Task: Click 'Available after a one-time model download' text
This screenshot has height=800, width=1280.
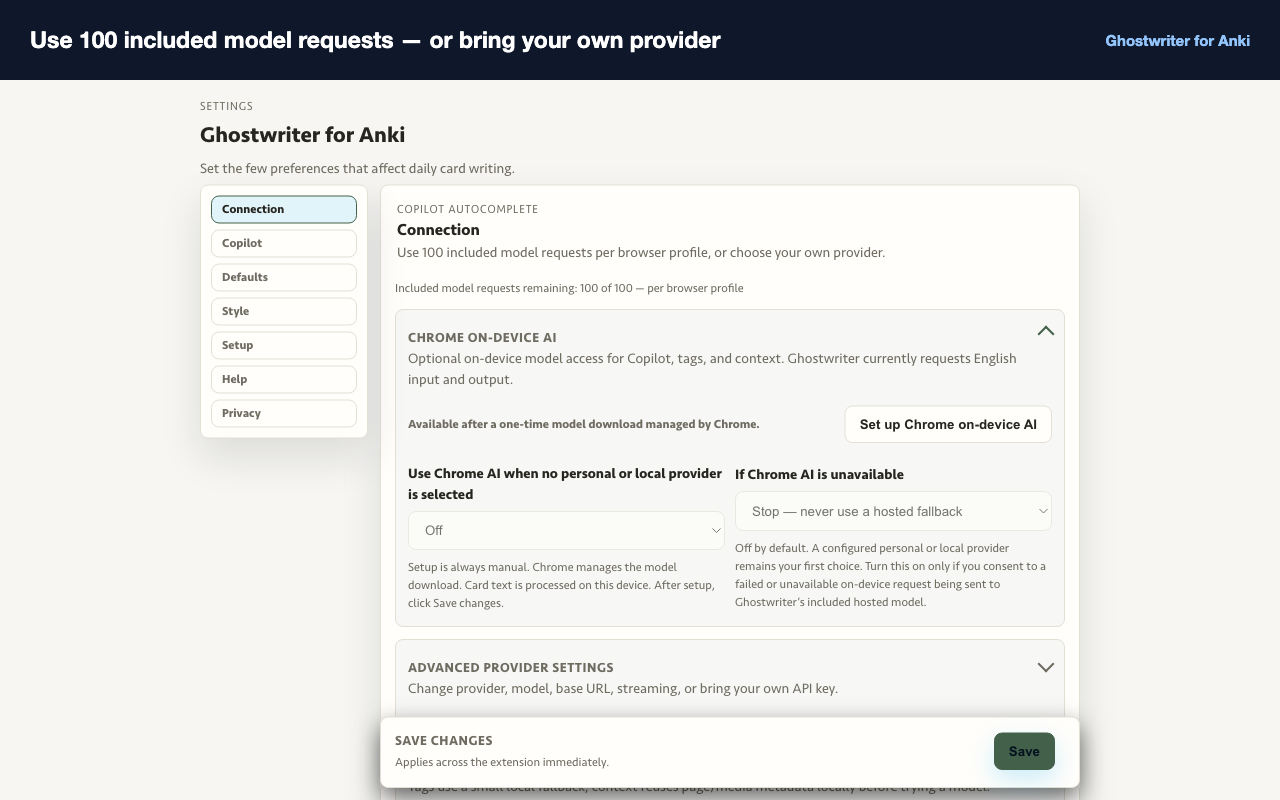Action: 584,424
